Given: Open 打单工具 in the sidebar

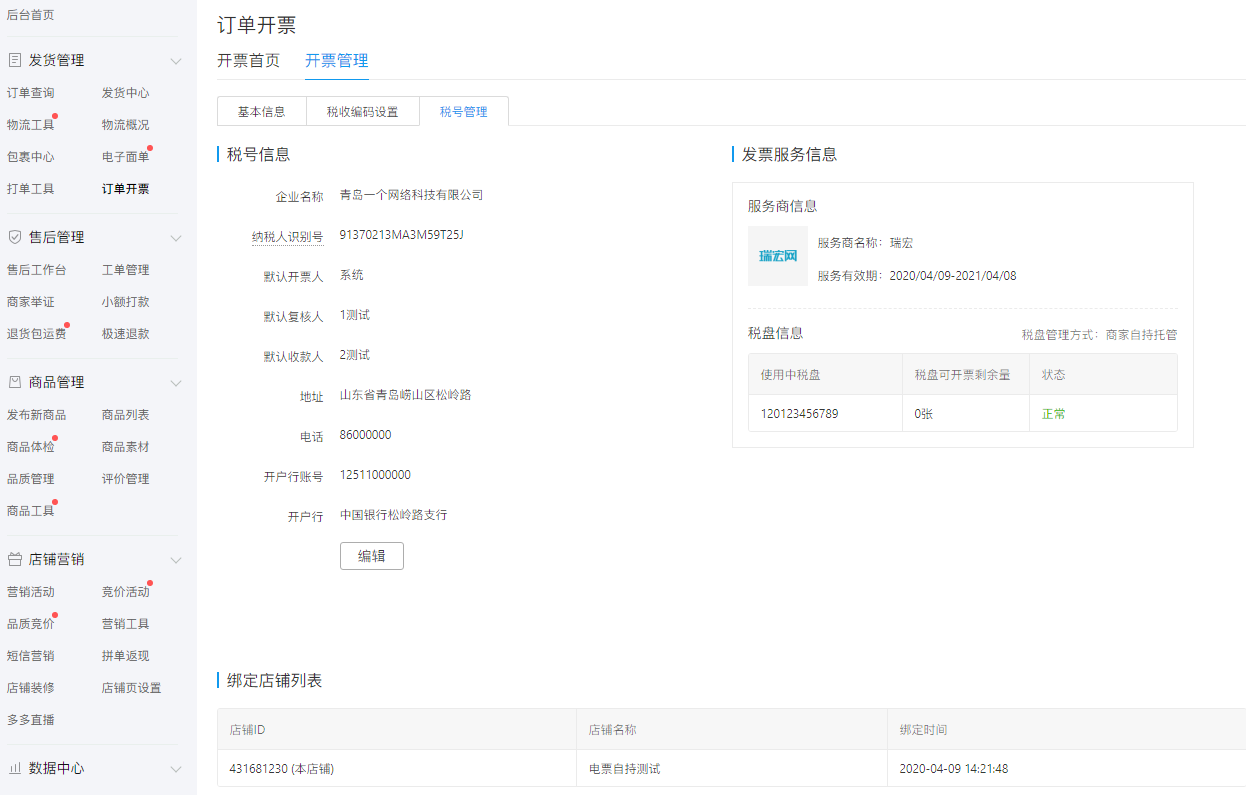Looking at the screenshot, I should tap(31, 189).
